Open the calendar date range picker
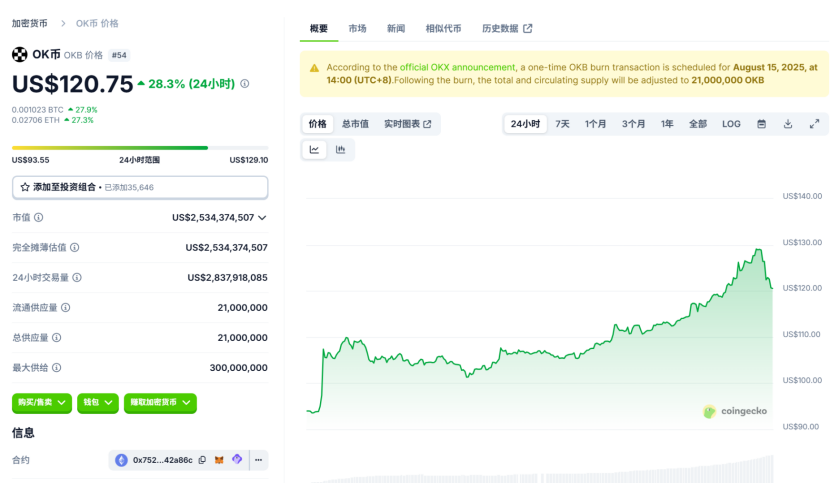This screenshot has width=831, height=483. coord(762,124)
